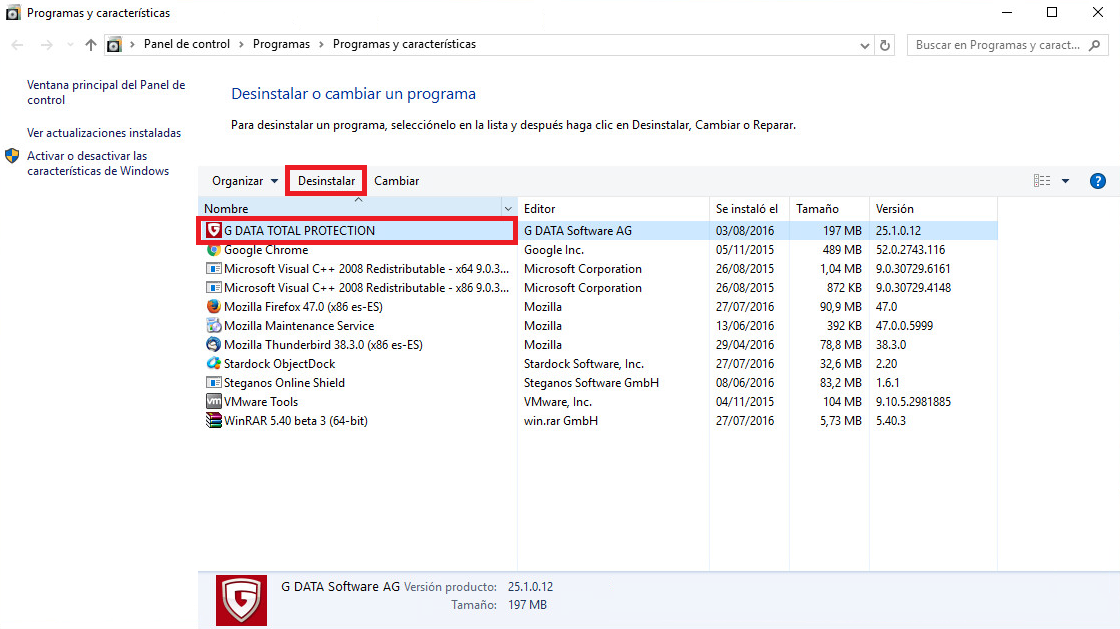Click the G DATA Total Protection shield icon

pyautogui.click(x=214, y=230)
